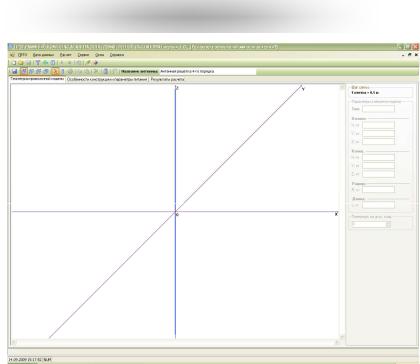Open the Окна menu

click(x=99, y=55)
